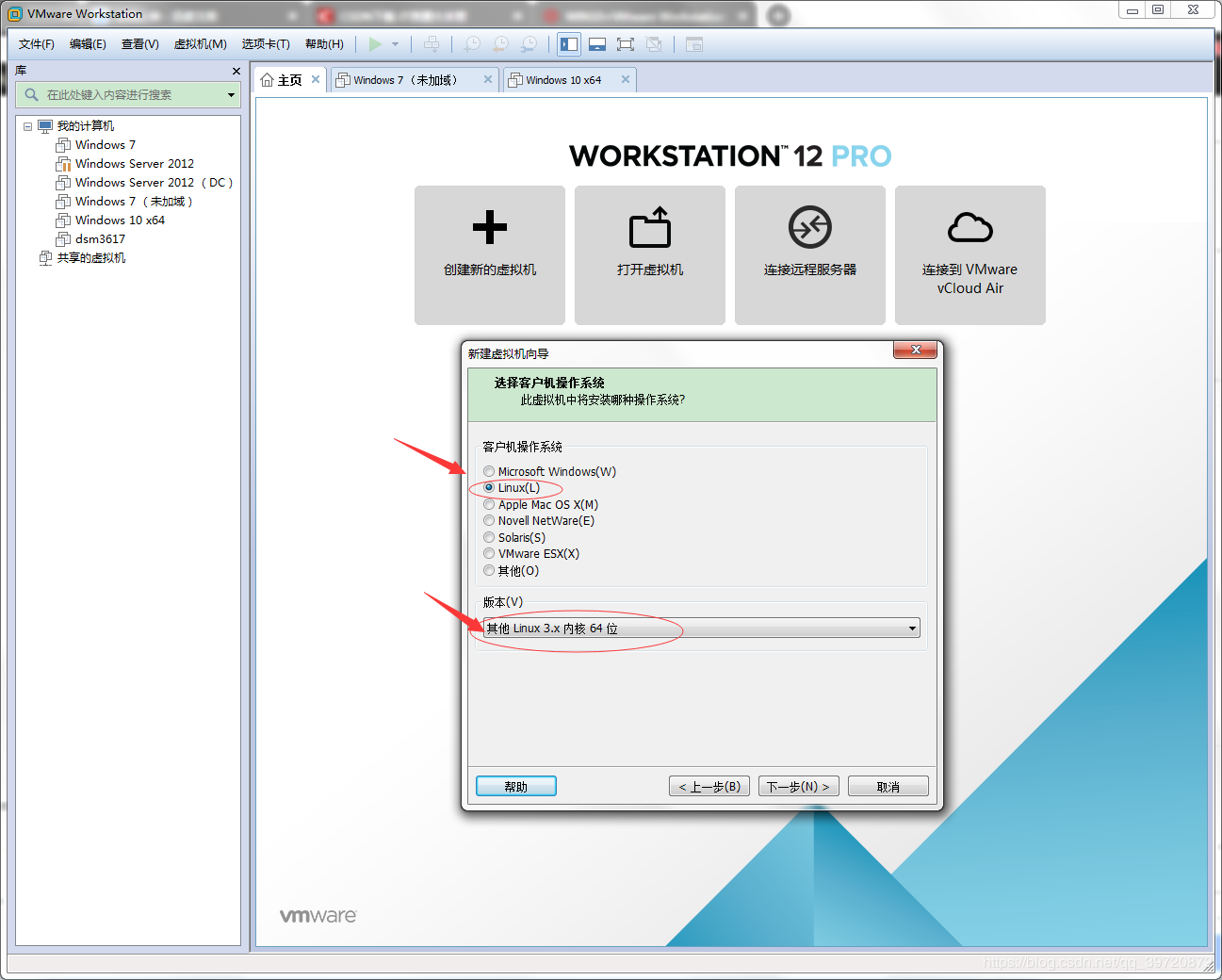Viewport: 1222px width, 980px height.
Task: Close the 库 library panel
Action: click(236, 71)
